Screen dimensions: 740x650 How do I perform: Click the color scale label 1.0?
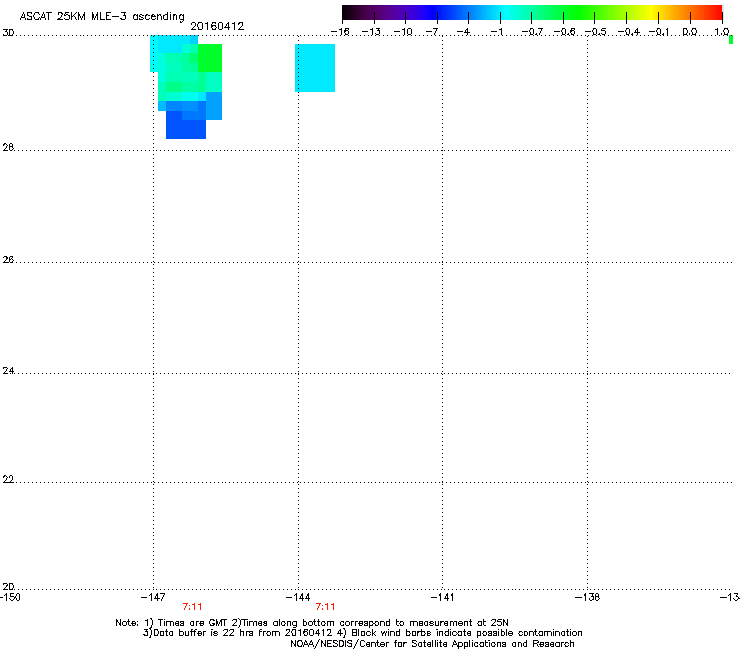[722, 32]
